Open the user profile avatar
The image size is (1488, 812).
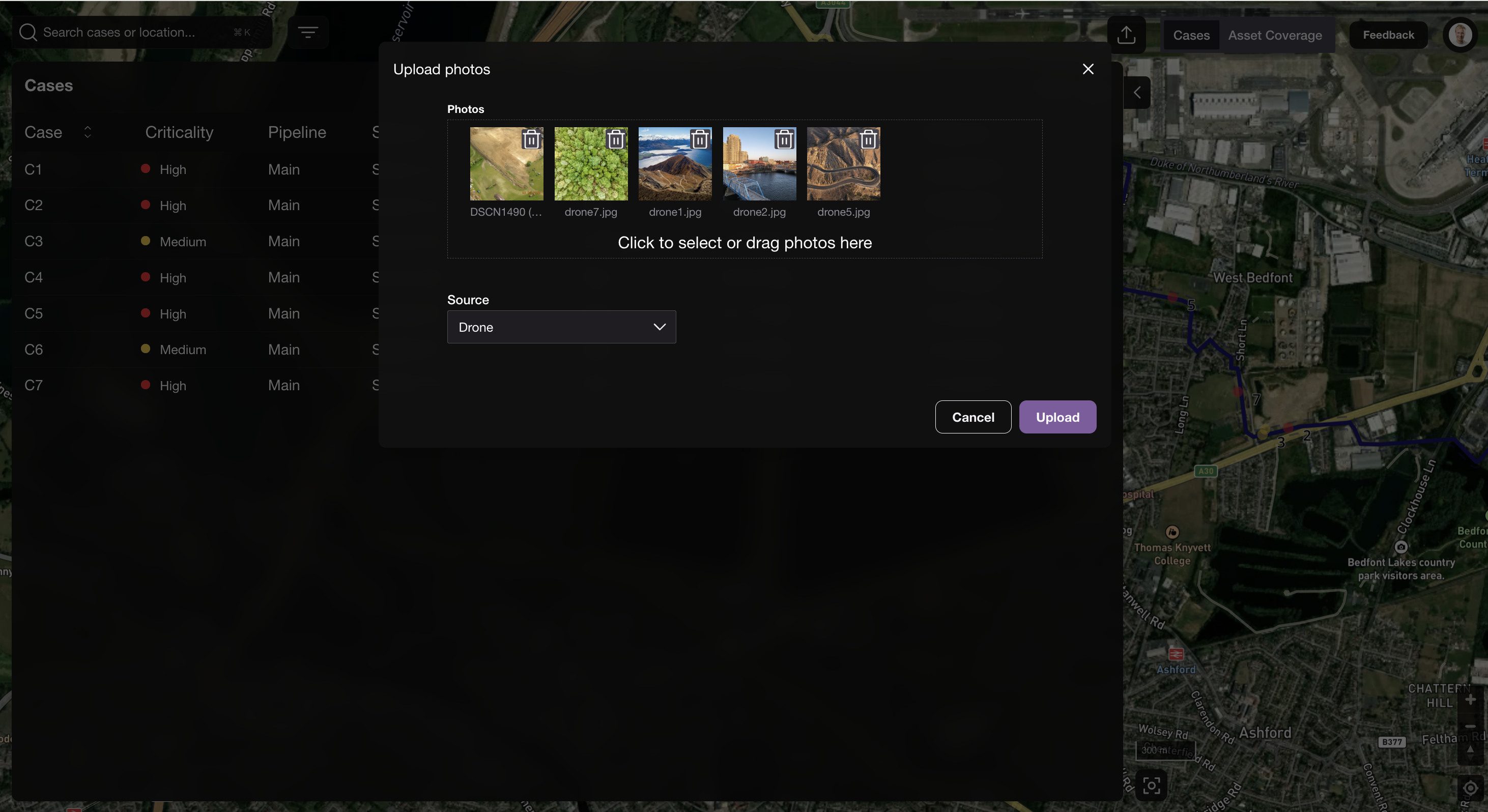coord(1461,35)
